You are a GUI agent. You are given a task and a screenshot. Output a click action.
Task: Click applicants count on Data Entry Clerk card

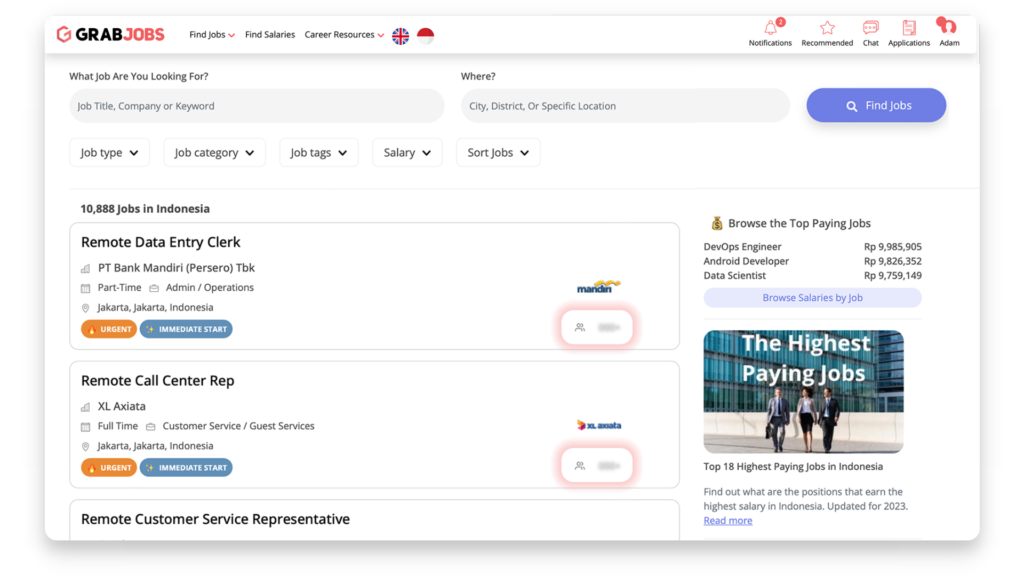click(x=597, y=327)
